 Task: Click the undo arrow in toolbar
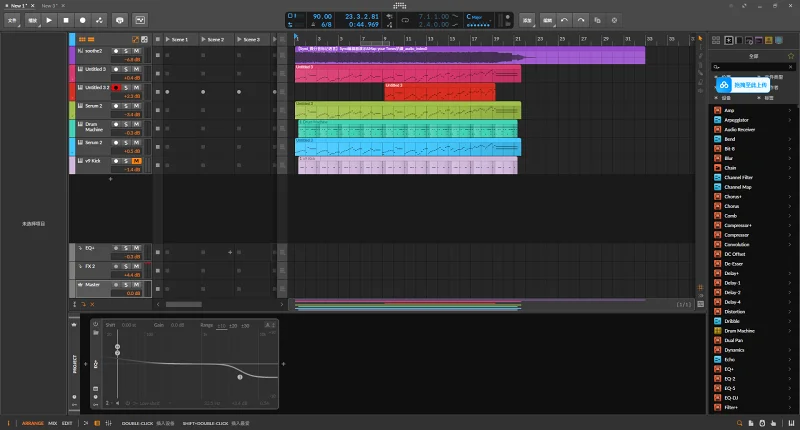point(565,19)
